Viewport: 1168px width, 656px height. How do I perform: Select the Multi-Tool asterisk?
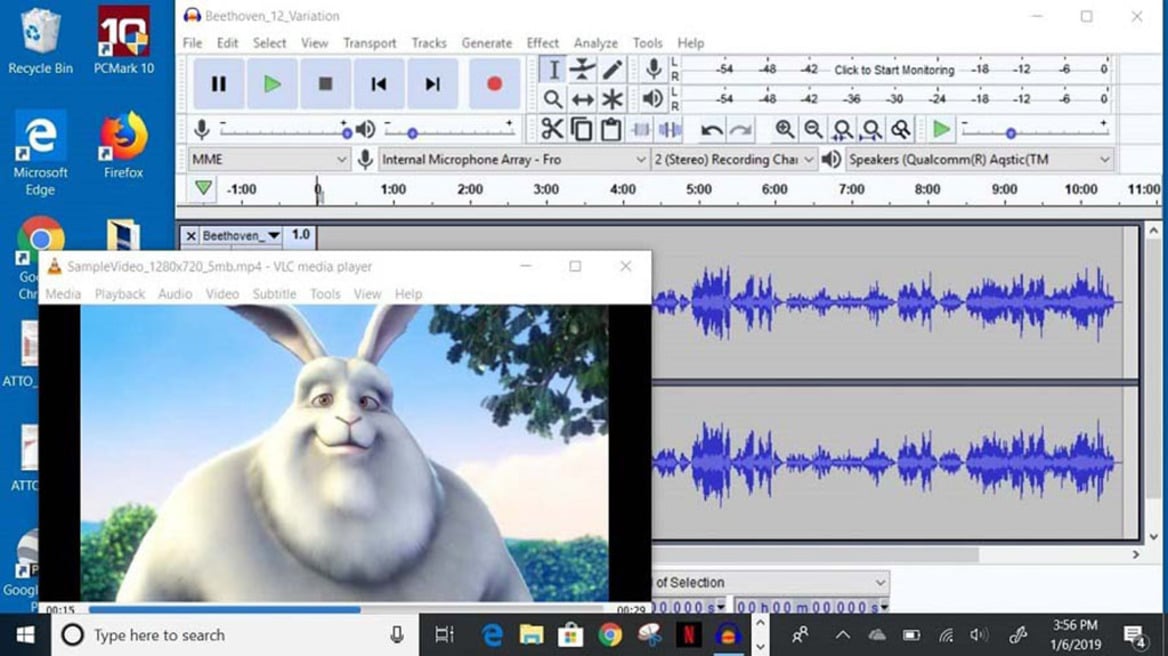[612, 99]
